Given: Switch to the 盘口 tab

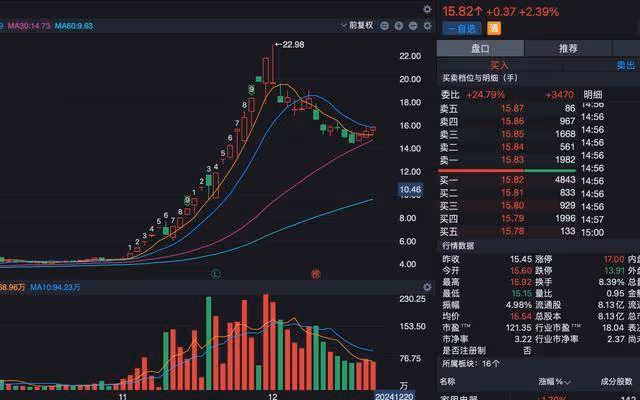Looking at the screenshot, I should pyautogui.click(x=480, y=49).
